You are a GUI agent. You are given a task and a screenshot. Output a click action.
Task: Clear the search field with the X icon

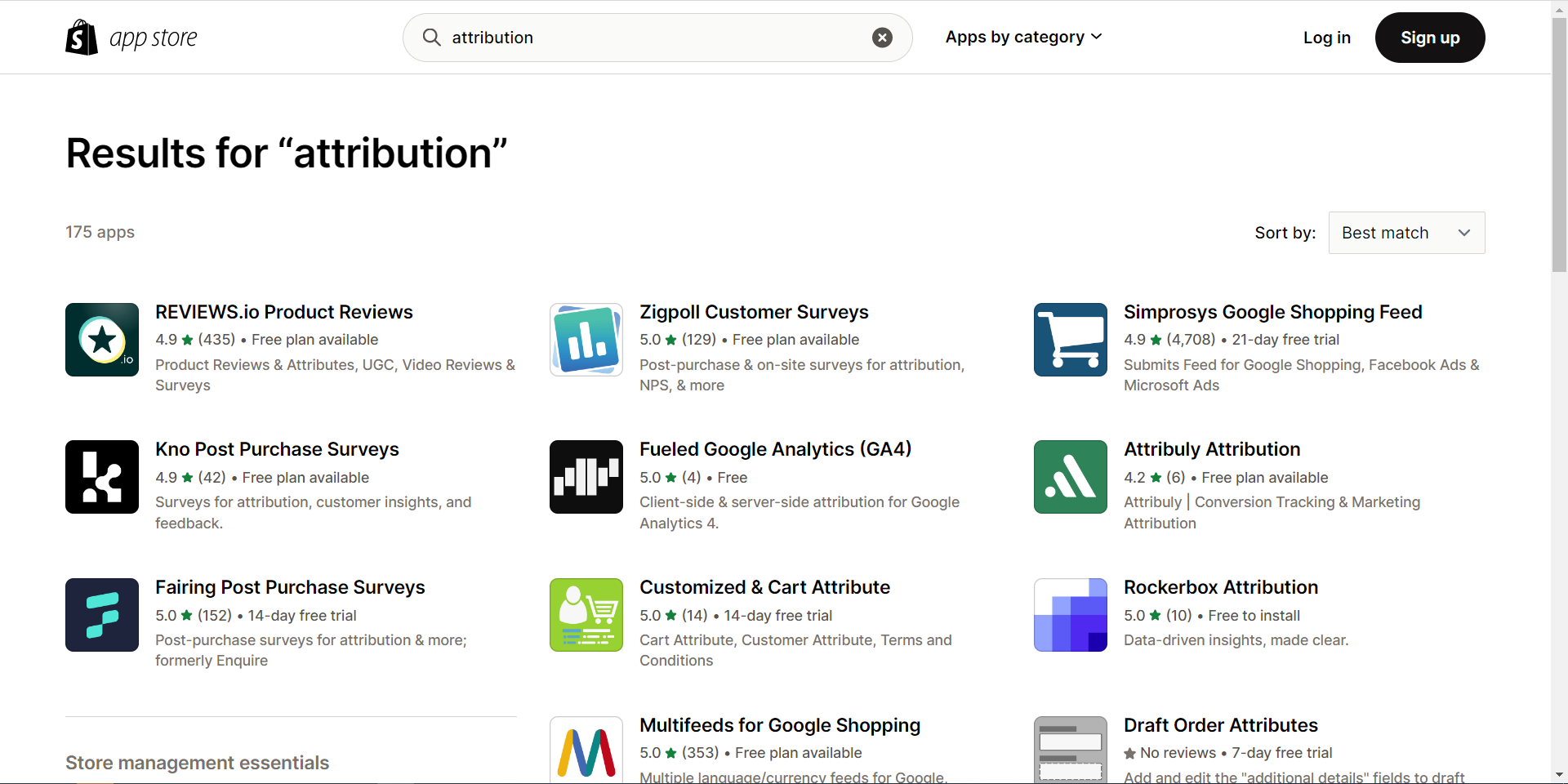882,38
